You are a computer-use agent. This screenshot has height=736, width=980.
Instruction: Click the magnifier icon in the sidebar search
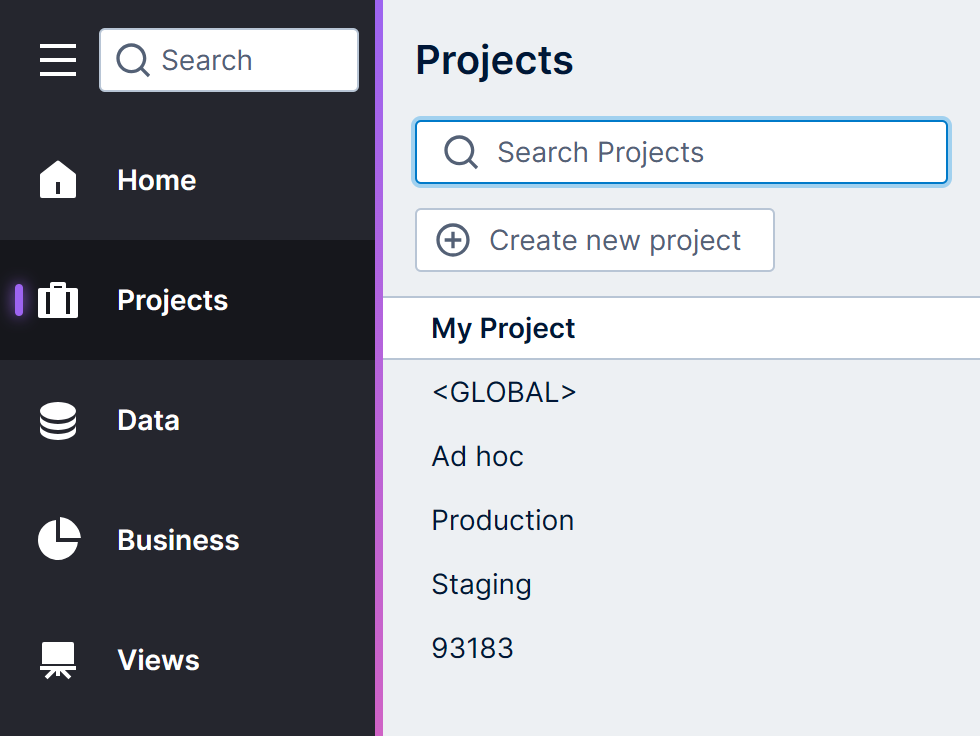pos(132,60)
